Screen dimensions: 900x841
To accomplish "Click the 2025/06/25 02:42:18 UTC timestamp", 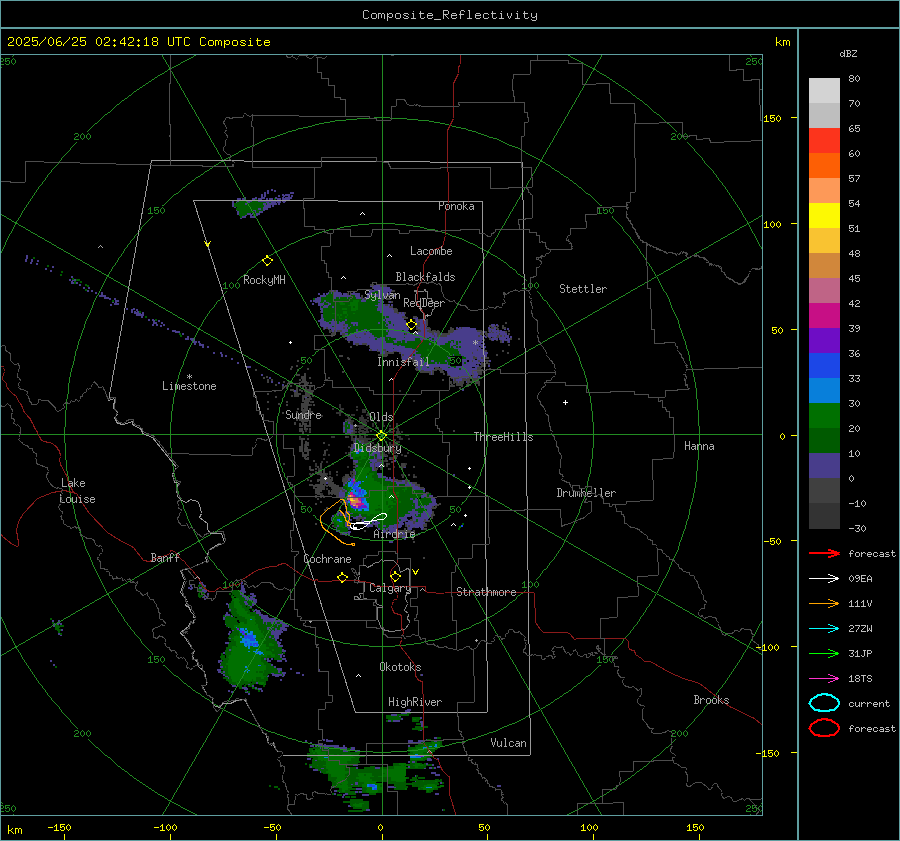I will [98, 42].
